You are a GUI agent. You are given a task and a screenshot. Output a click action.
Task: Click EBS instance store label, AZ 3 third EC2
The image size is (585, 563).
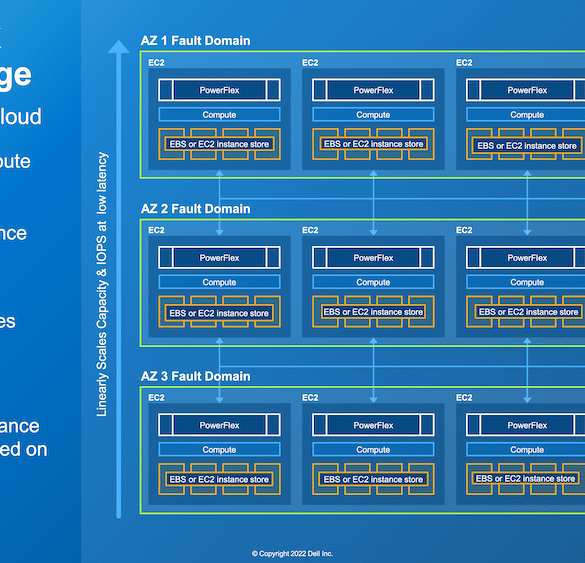(525, 478)
